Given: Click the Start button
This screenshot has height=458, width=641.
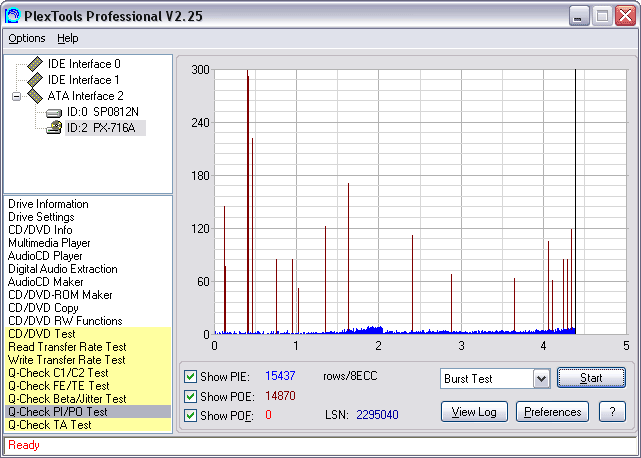Looking at the screenshot, I should (x=591, y=378).
